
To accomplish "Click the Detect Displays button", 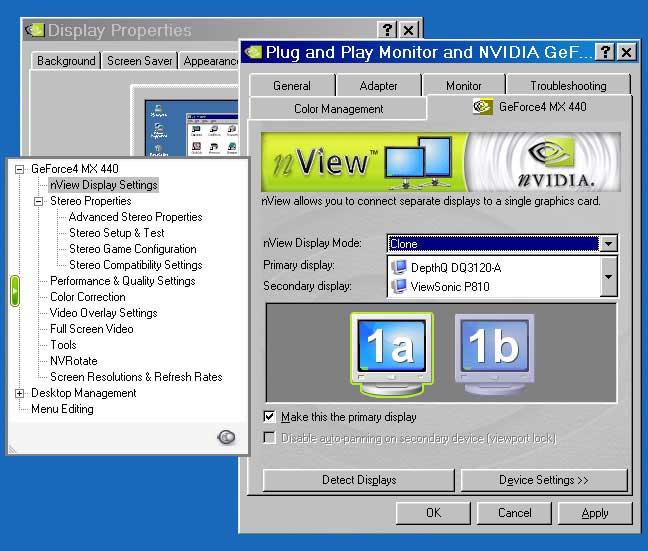I will (x=359, y=480).
